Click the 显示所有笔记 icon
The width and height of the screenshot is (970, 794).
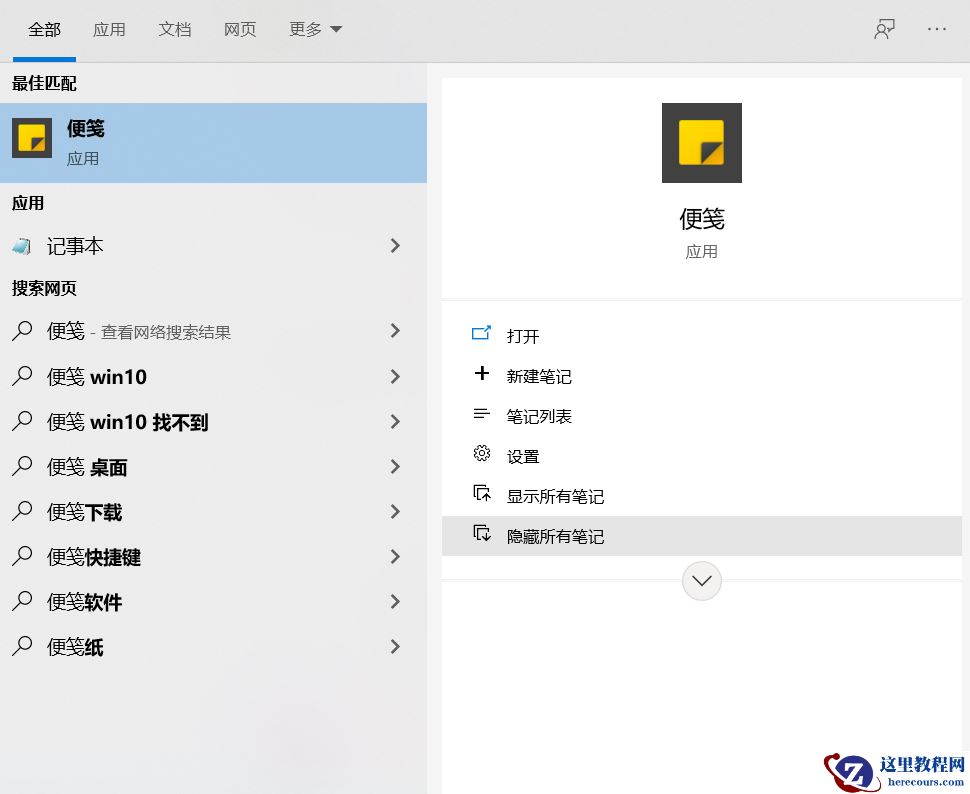coord(481,494)
